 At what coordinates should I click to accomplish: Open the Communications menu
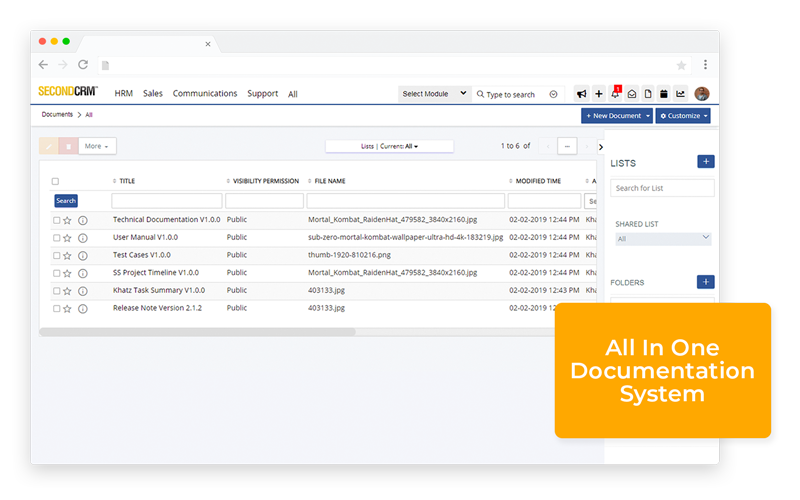pos(205,93)
